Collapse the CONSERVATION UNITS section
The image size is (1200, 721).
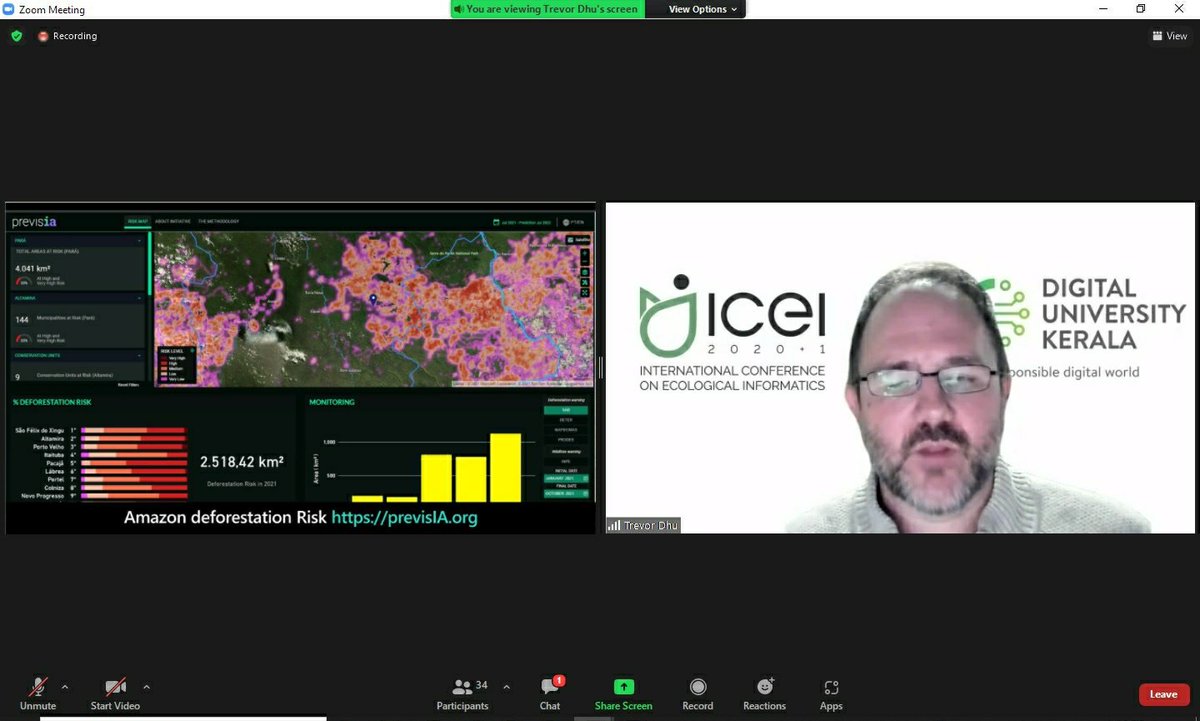point(139,356)
